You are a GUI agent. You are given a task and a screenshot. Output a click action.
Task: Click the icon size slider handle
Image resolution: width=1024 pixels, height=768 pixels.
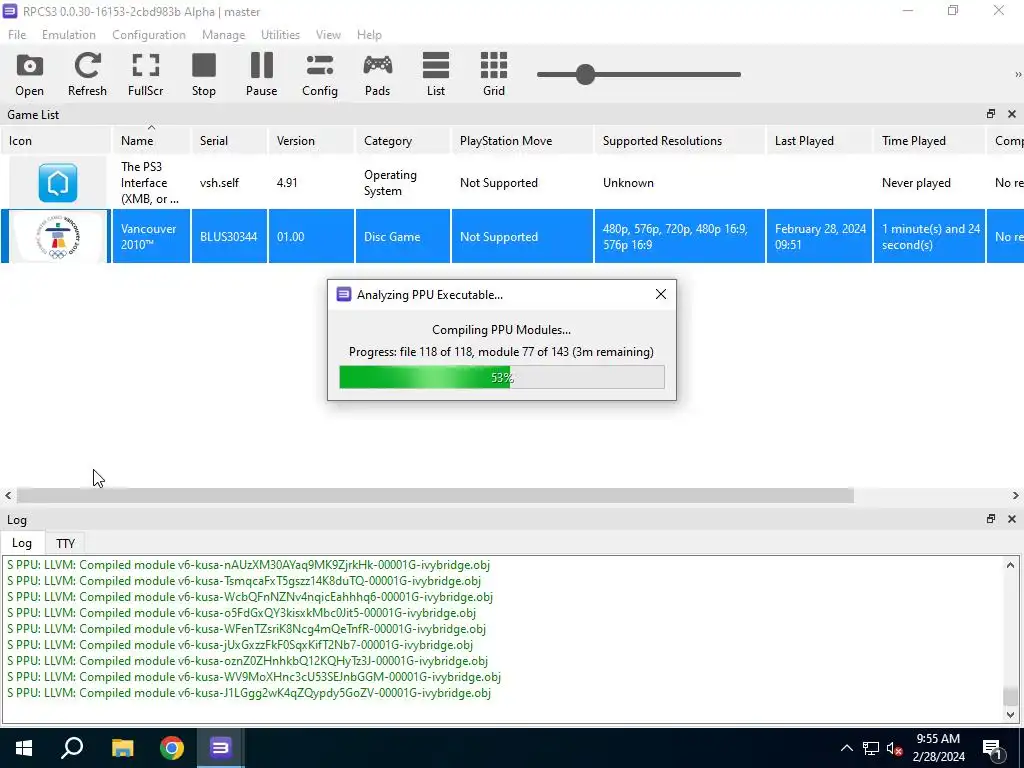click(585, 74)
